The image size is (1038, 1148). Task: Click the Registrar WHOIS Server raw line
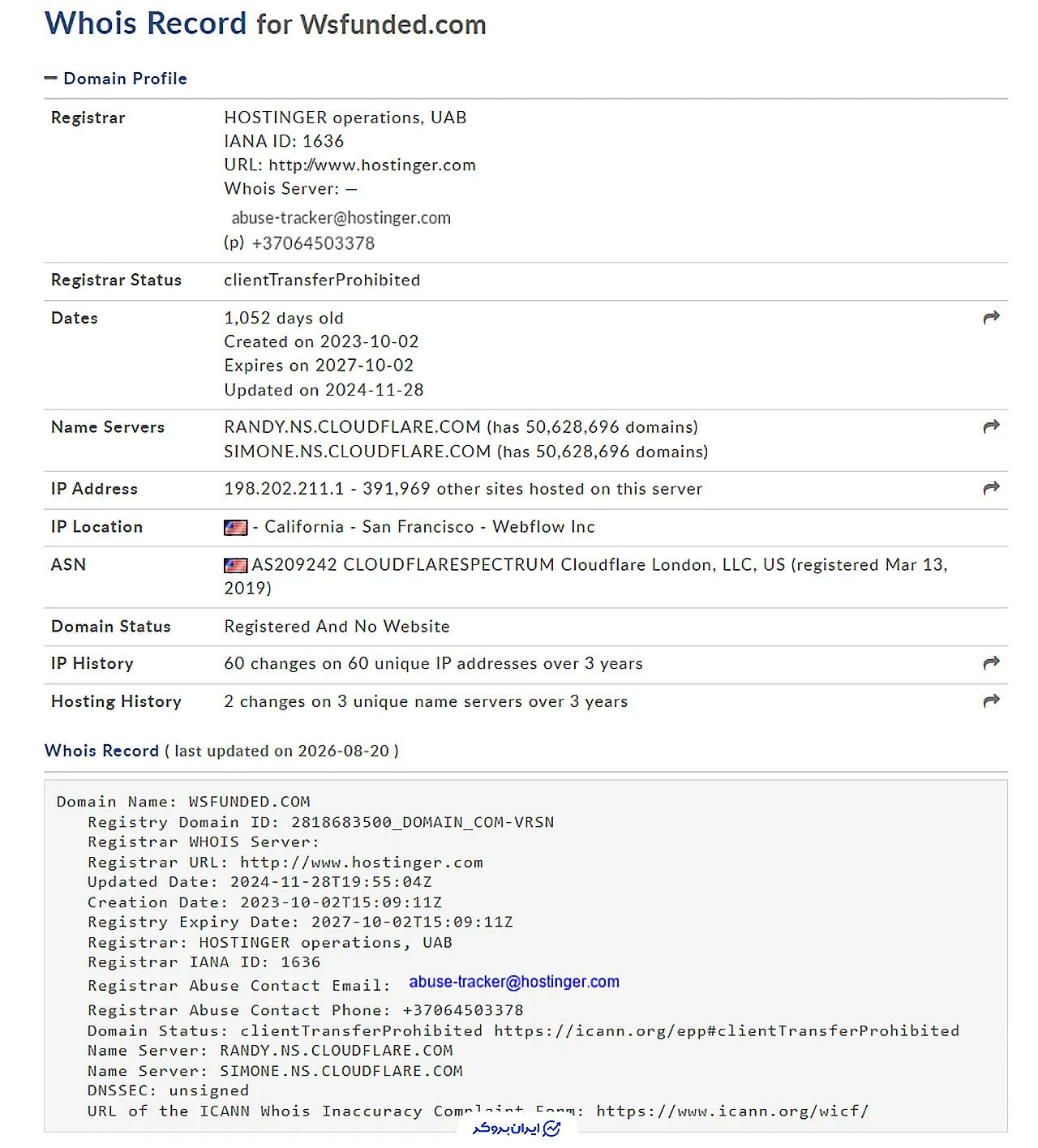point(204,842)
